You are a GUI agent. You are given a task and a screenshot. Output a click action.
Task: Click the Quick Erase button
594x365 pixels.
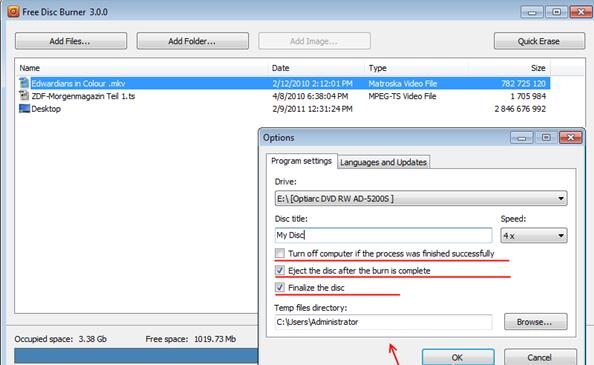539,41
